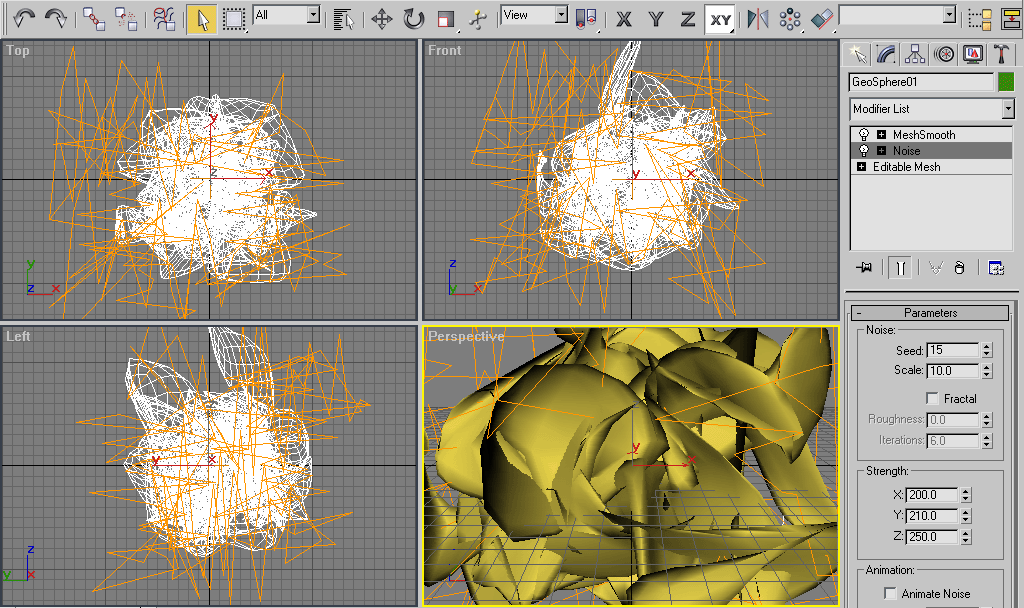This screenshot has width=1024, height=608.
Task: Switch to the Motion panel tab
Action: coord(944,54)
